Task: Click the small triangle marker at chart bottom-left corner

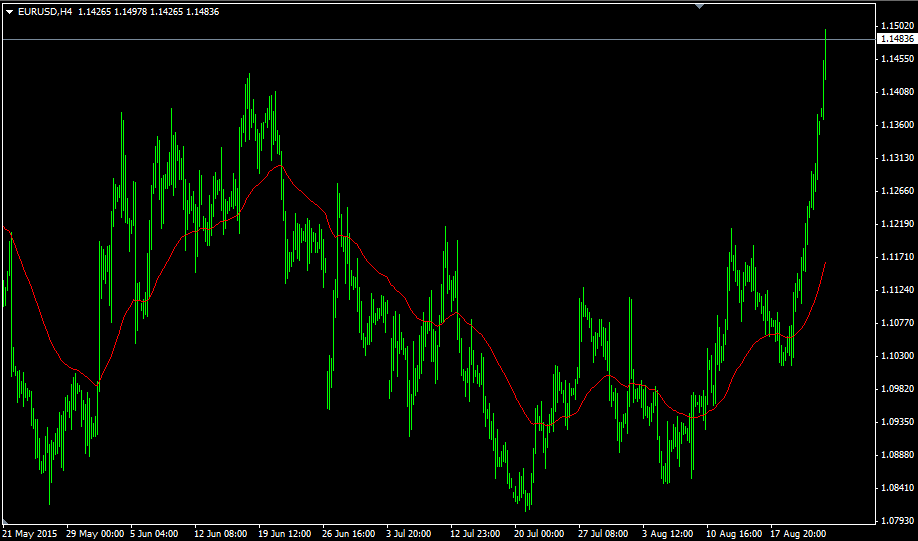Action: pyautogui.click(x=5, y=521)
